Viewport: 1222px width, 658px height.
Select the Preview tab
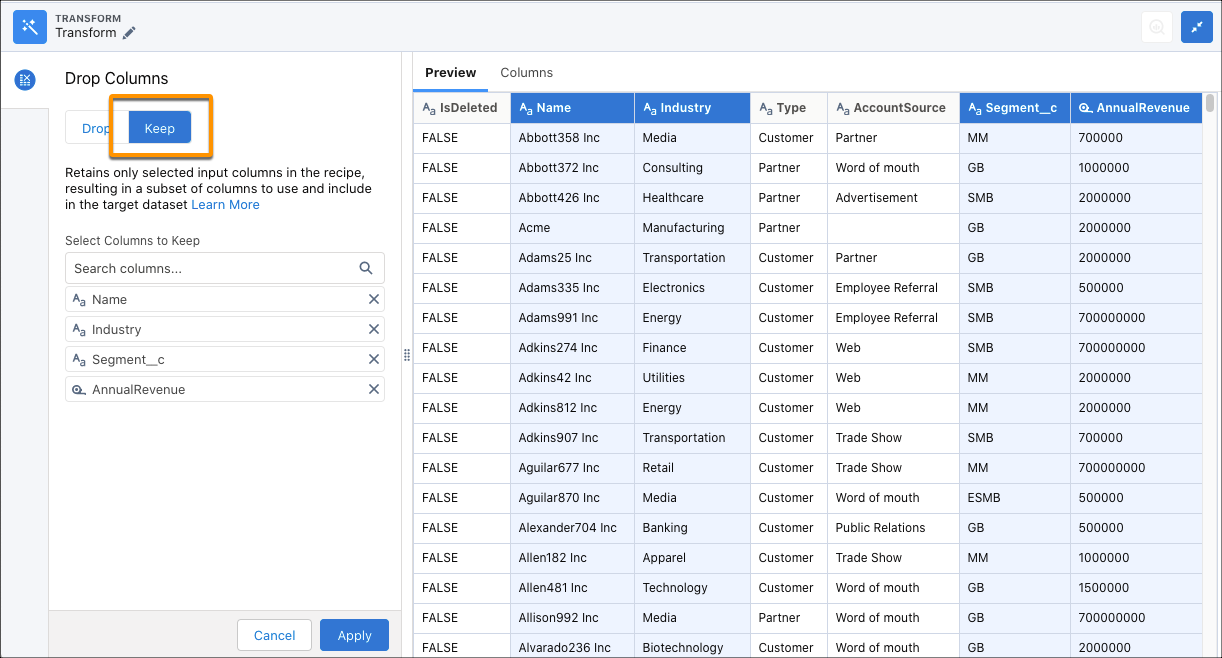coord(451,72)
